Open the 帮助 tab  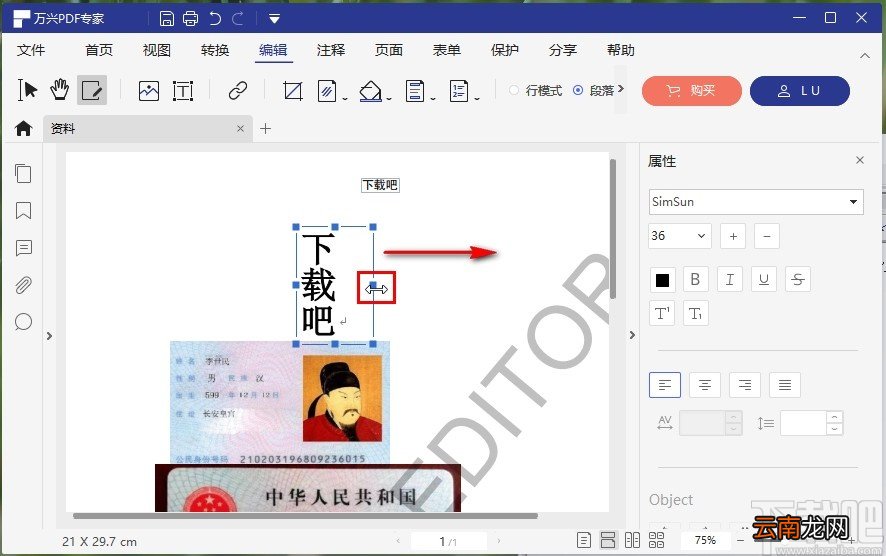coord(620,50)
